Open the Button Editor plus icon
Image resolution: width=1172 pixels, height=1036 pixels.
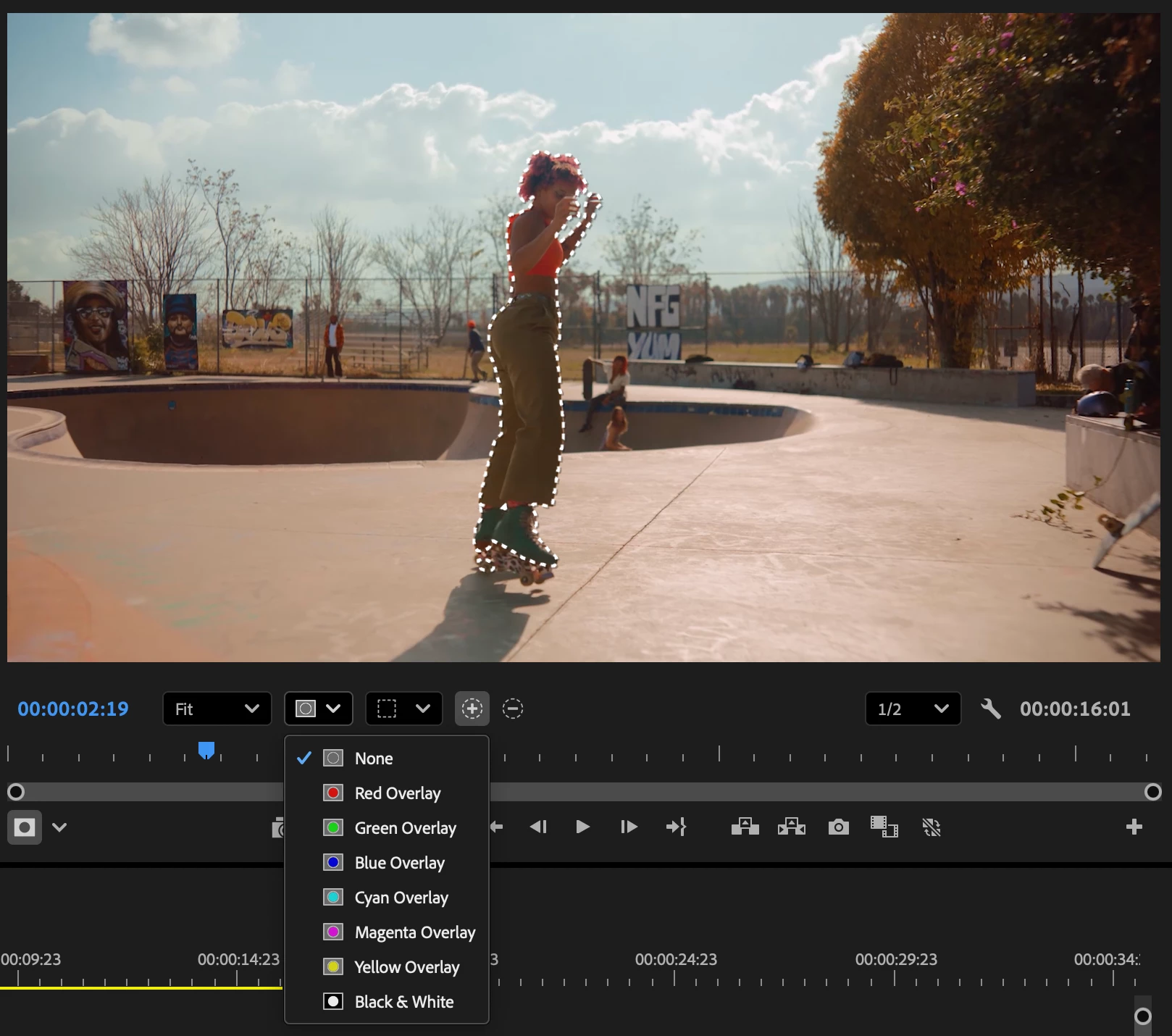(x=1134, y=827)
